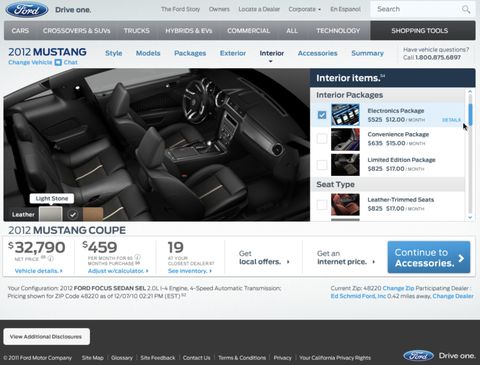Open the Privacy footer link
This screenshot has height=365, width=480.
point(282,358)
